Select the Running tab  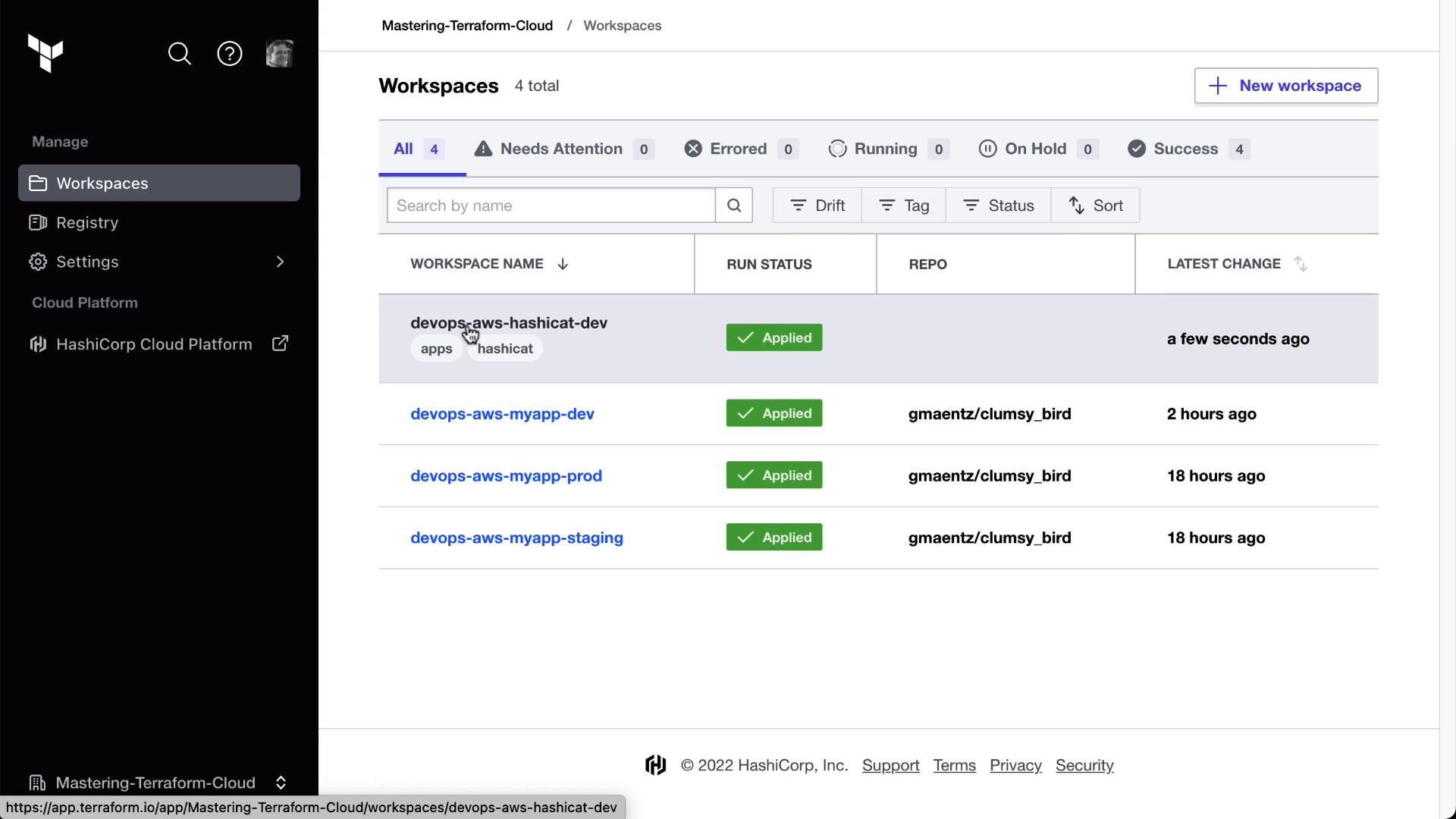point(889,149)
